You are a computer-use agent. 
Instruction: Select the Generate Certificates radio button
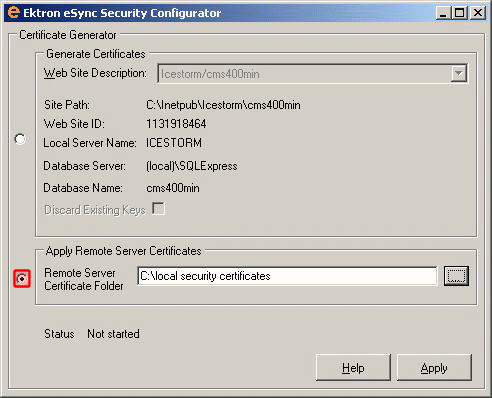pyautogui.click(x=20, y=139)
